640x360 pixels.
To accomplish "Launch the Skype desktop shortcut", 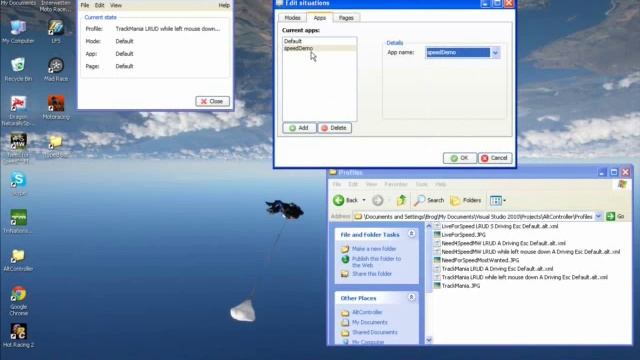I will [x=18, y=184].
